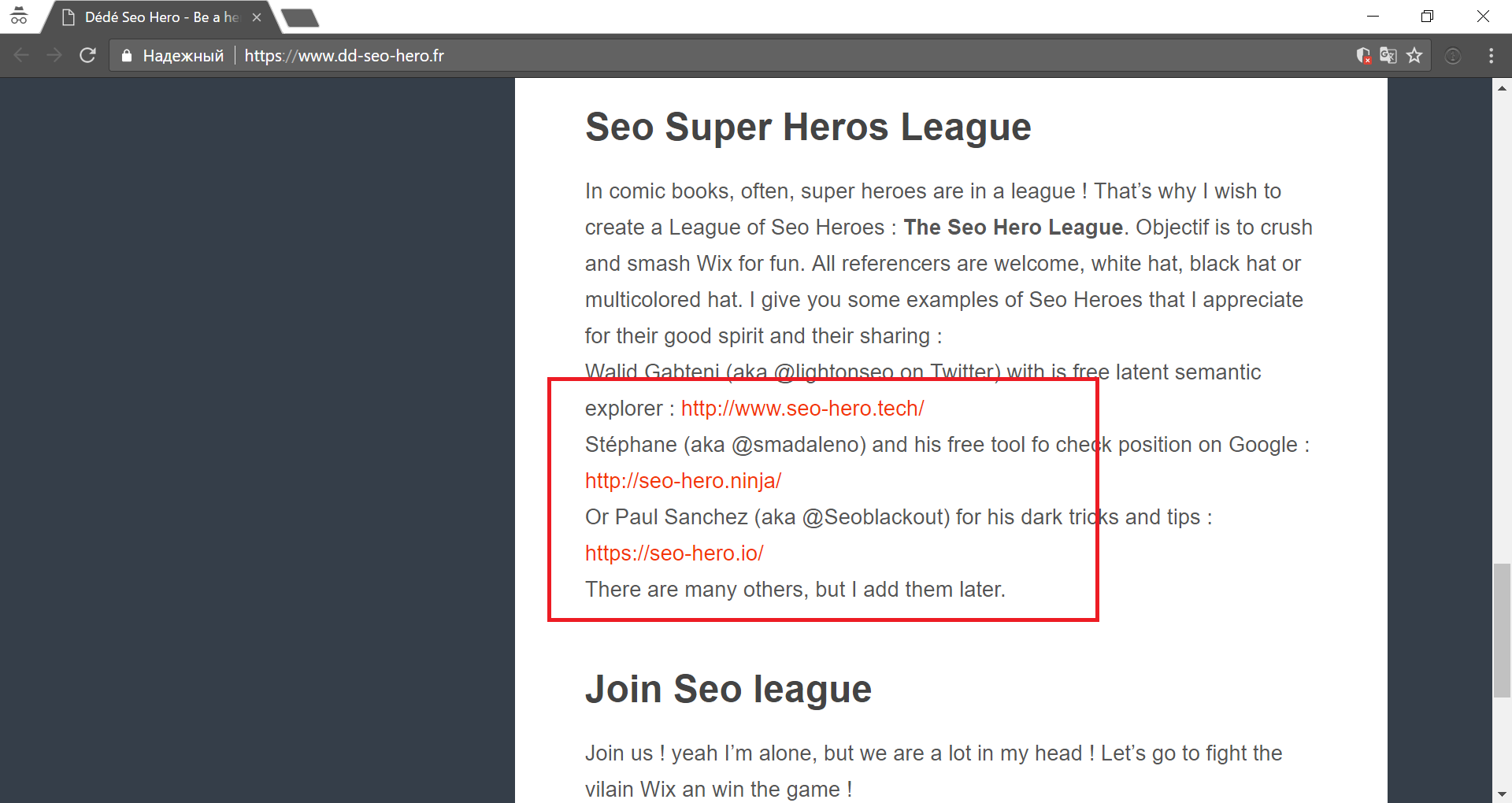Click the greyed extension icon beside the menu
1512x803 pixels.
coord(1453,55)
